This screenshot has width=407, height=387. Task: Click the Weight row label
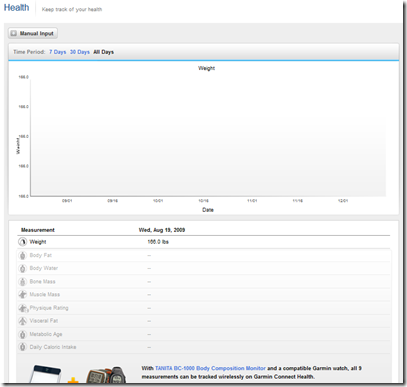pyautogui.click(x=38, y=242)
